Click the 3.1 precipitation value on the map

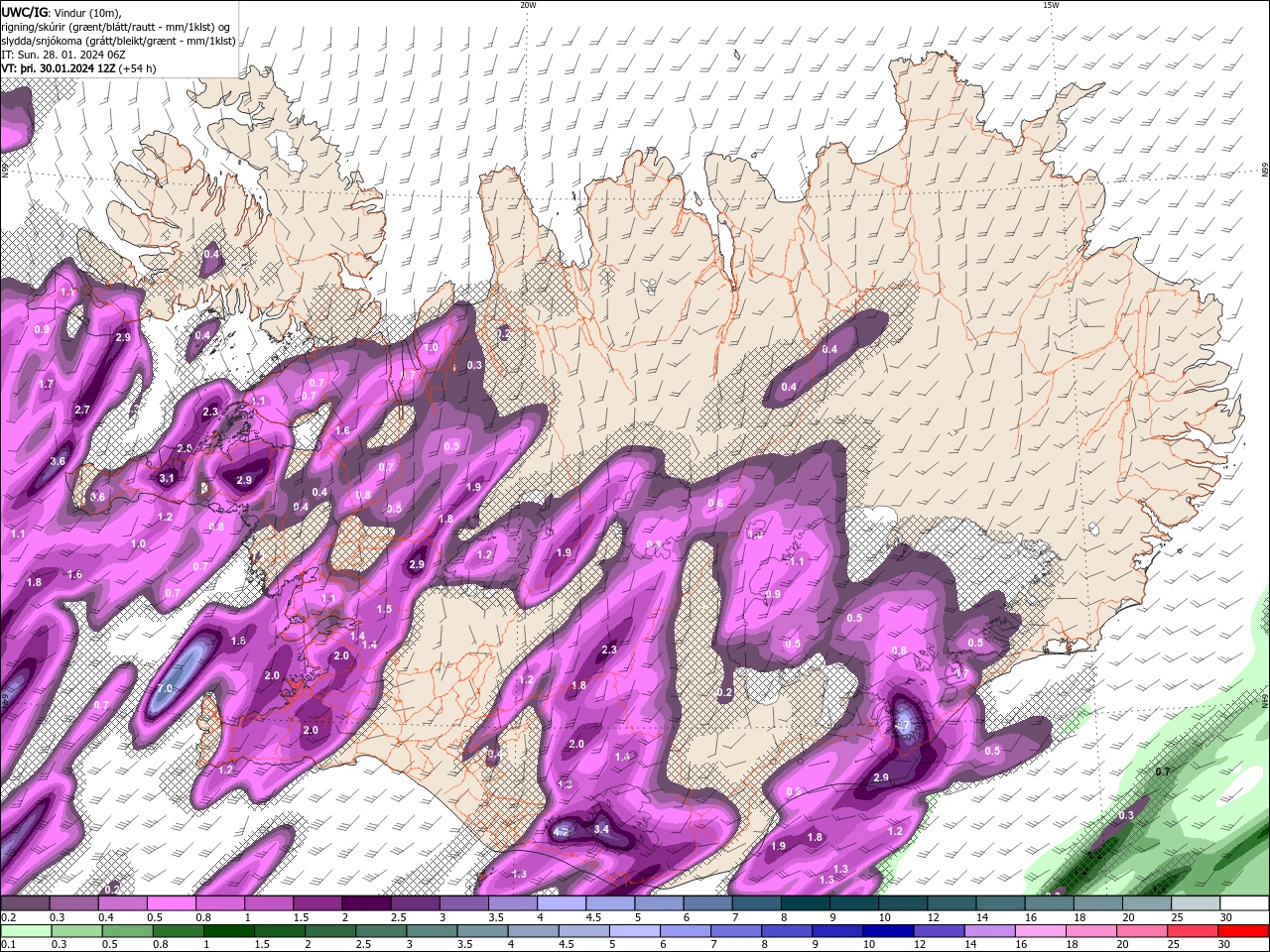167,478
